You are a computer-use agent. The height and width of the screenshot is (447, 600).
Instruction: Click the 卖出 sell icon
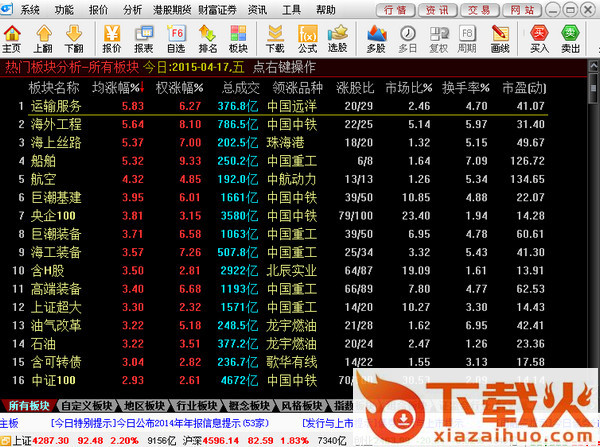(x=571, y=39)
